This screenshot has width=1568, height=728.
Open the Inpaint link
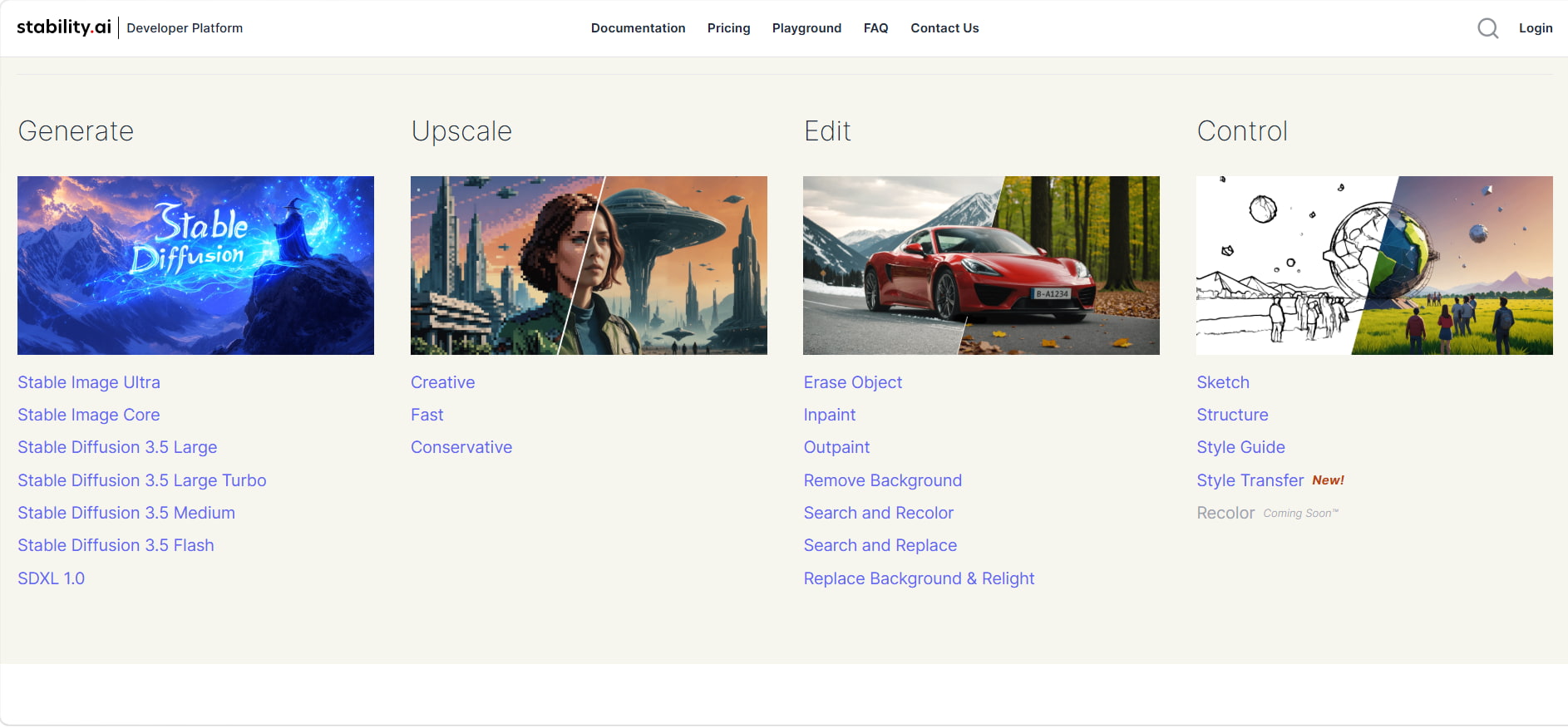click(x=830, y=415)
